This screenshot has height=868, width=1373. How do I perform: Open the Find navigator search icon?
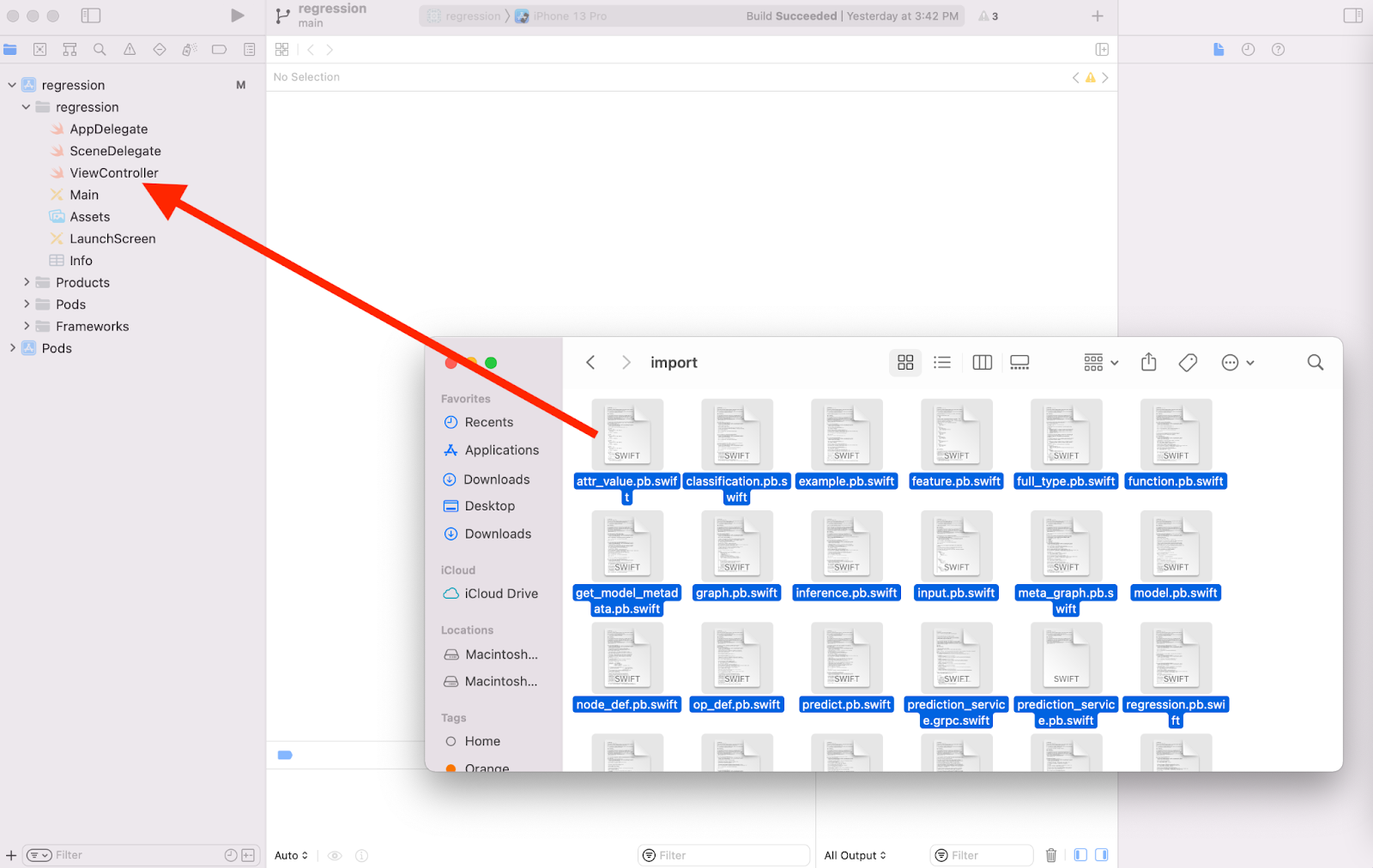coord(100,50)
